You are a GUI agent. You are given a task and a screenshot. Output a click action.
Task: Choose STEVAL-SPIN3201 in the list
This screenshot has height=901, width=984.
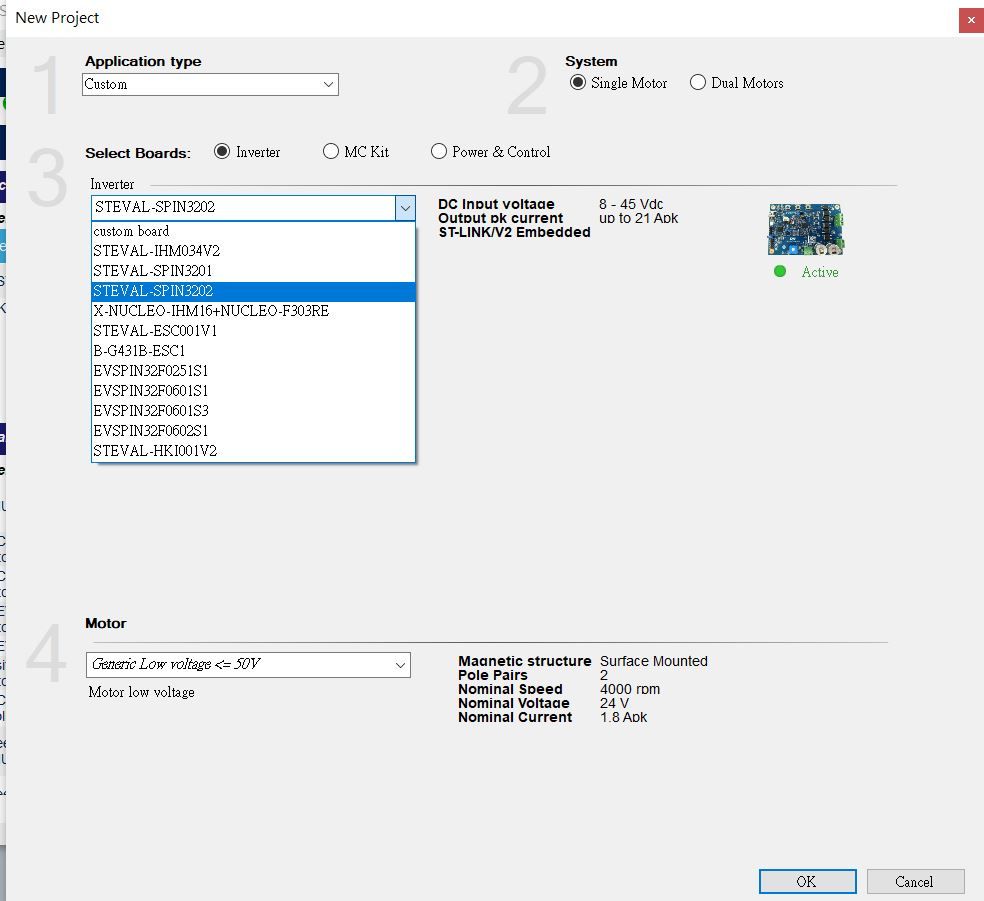(254, 271)
